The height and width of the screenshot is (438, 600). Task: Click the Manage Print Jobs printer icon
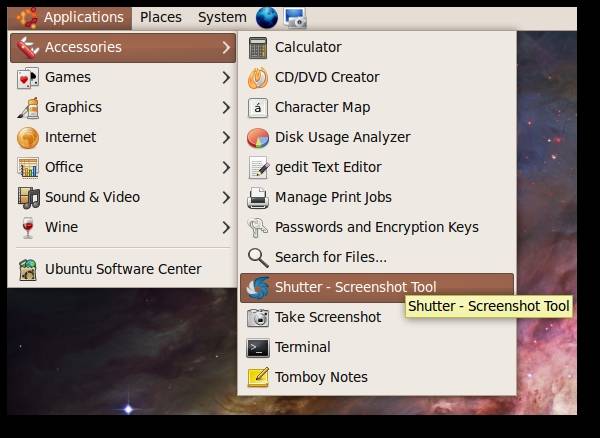(258, 198)
